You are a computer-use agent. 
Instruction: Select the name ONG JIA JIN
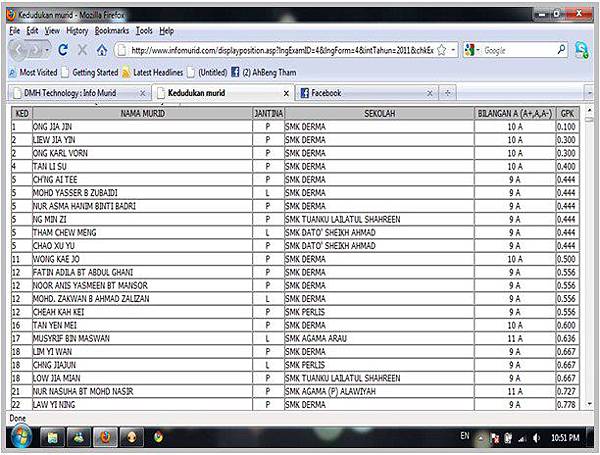tap(52, 127)
